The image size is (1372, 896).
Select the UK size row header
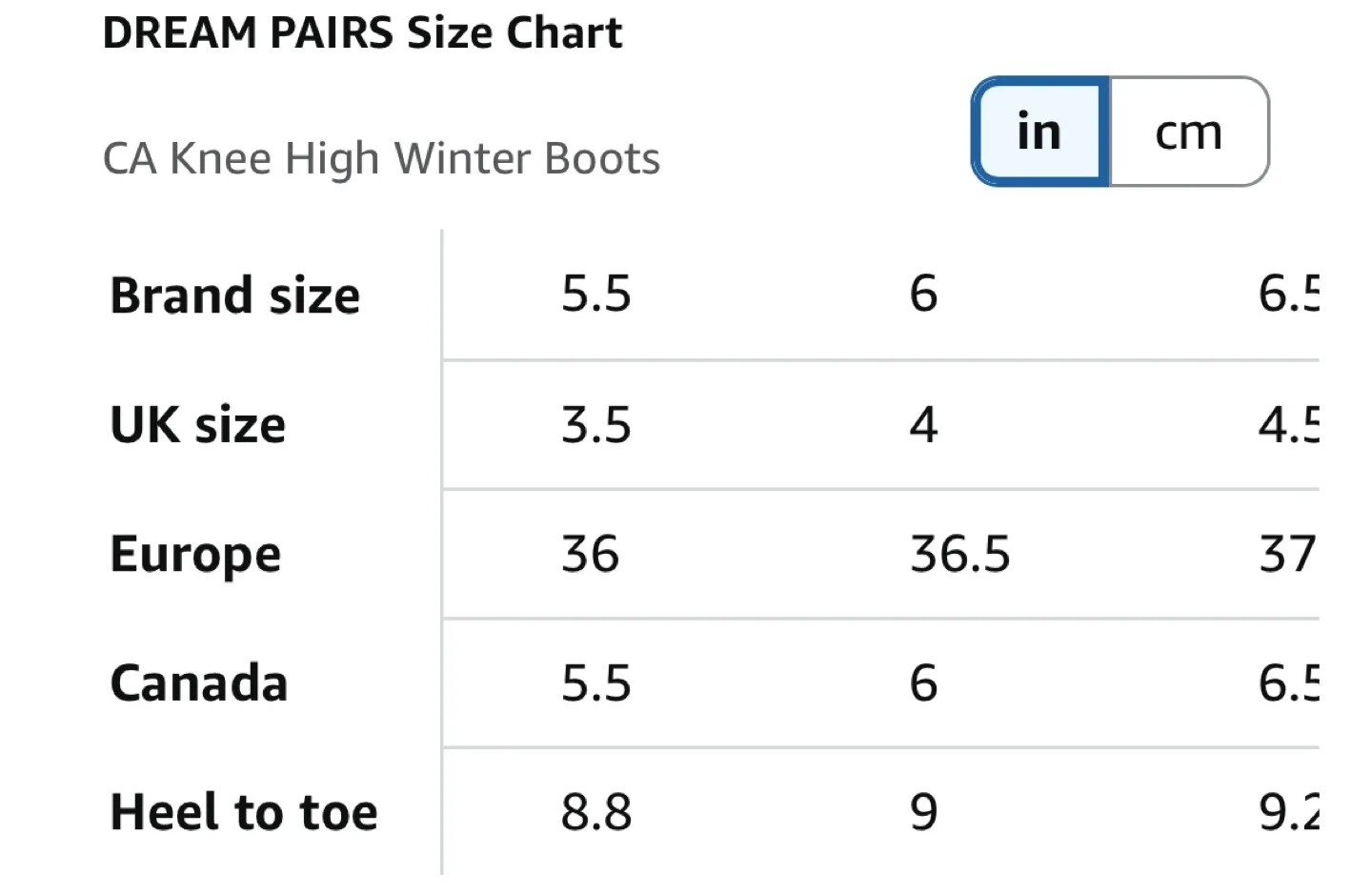[x=195, y=425]
